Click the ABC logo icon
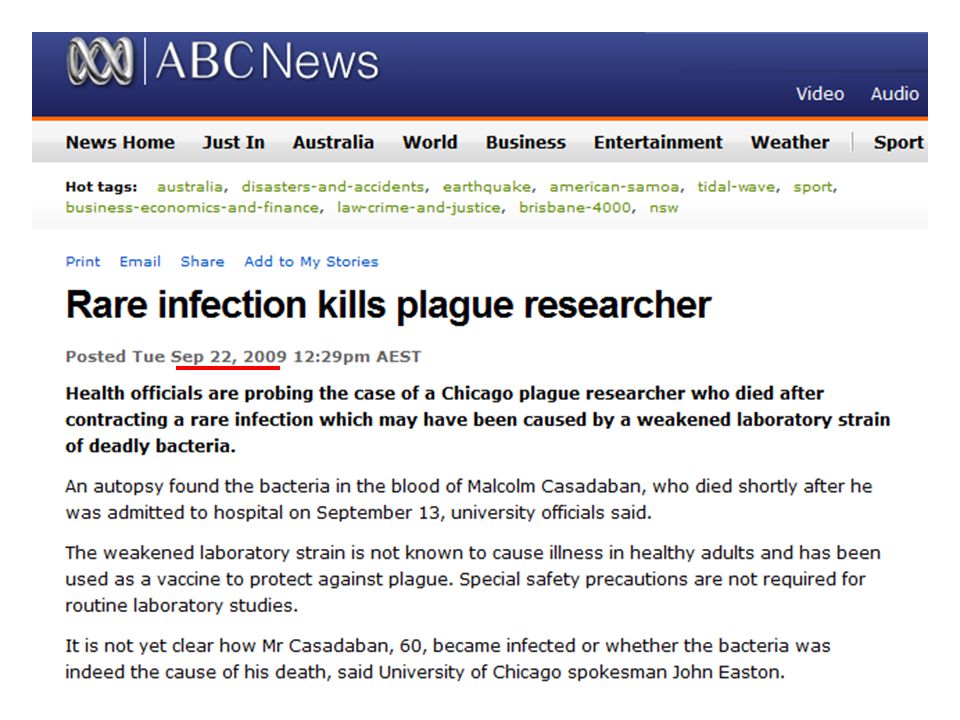The height and width of the screenshot is (720, 960). [x=100, y=61]
